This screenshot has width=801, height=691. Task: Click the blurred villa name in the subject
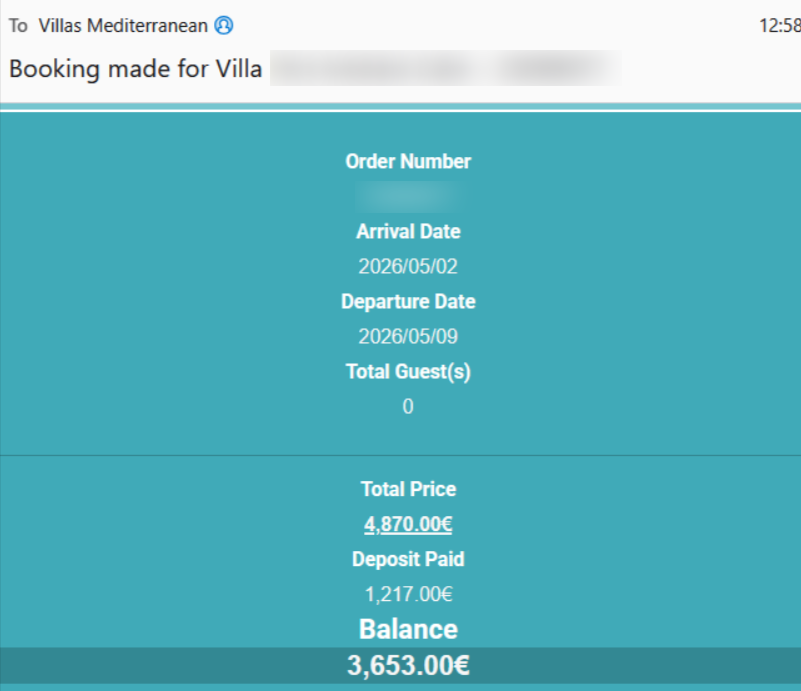[x=445, y=69]
